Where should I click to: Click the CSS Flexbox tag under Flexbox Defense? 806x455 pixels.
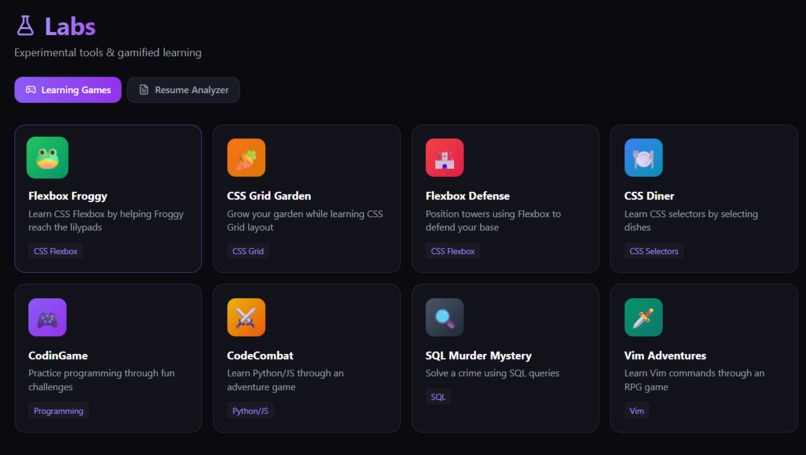click(x=453, y=251)
